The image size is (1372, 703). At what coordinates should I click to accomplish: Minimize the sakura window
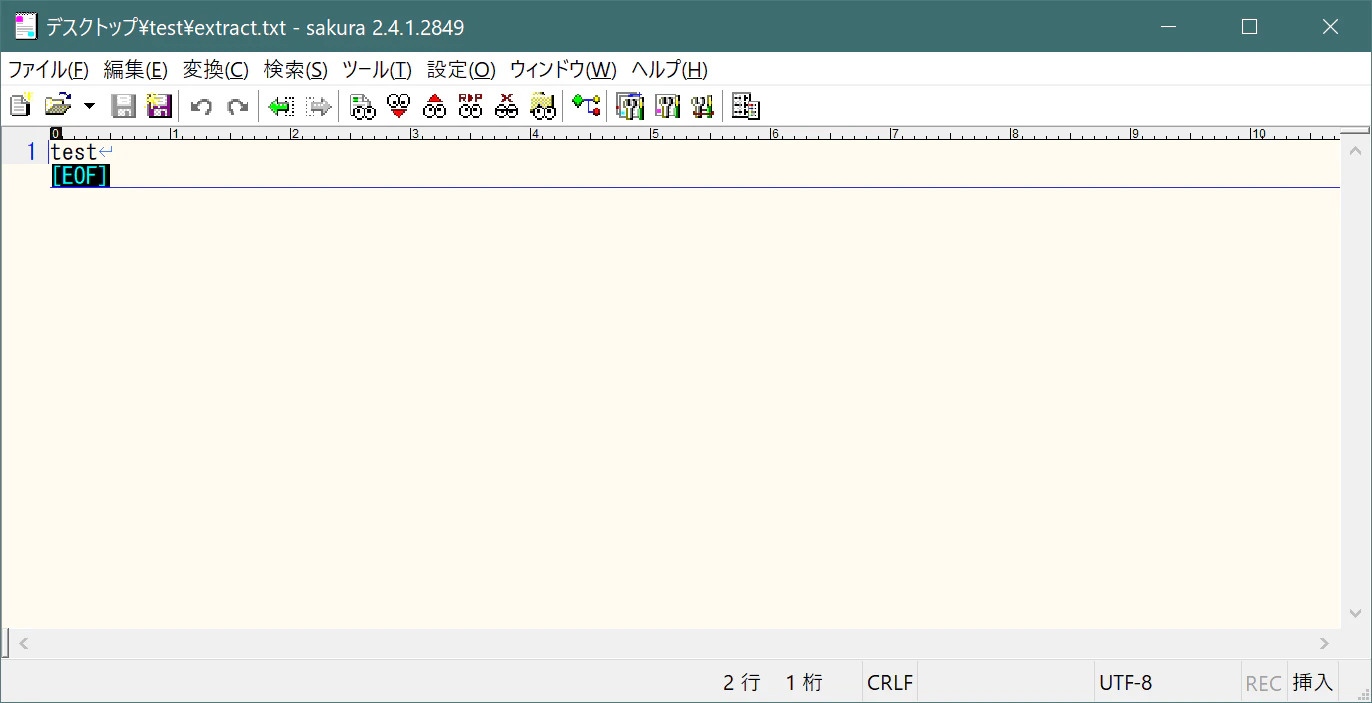(x=1168, y=27)
